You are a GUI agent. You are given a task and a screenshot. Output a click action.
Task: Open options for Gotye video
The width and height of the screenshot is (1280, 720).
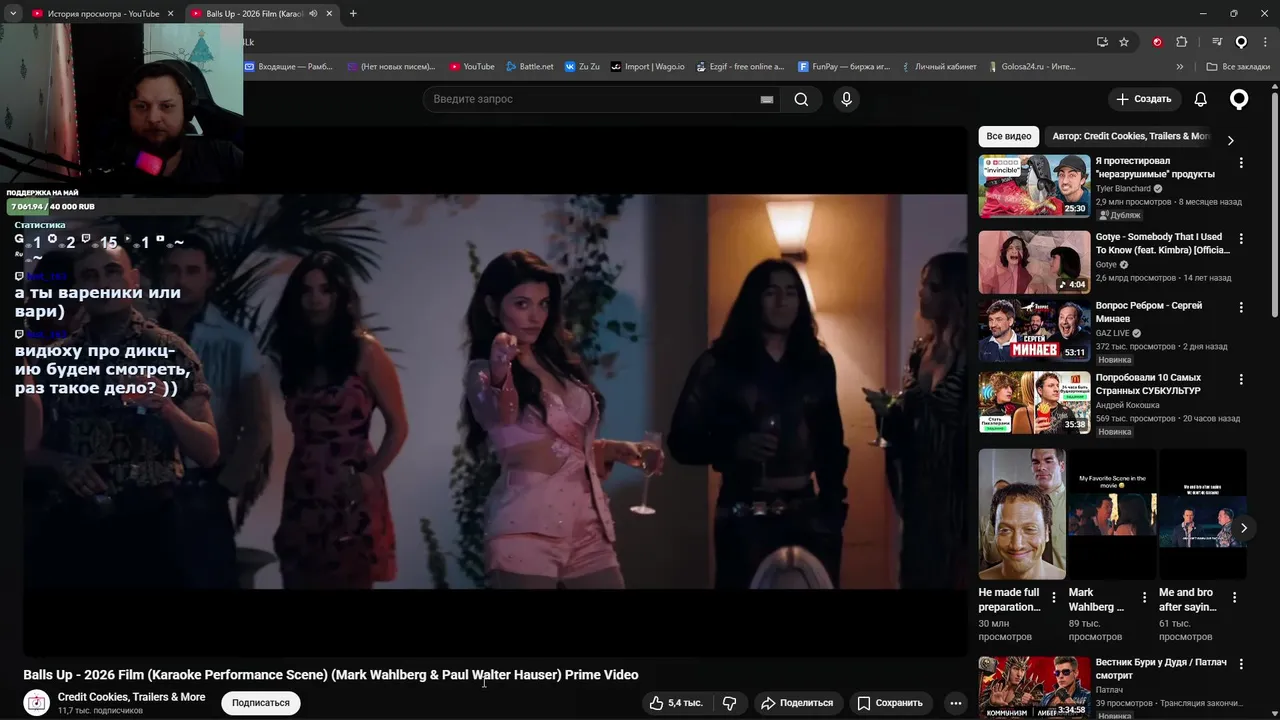pyautogui.click(x=1241, y=239)
